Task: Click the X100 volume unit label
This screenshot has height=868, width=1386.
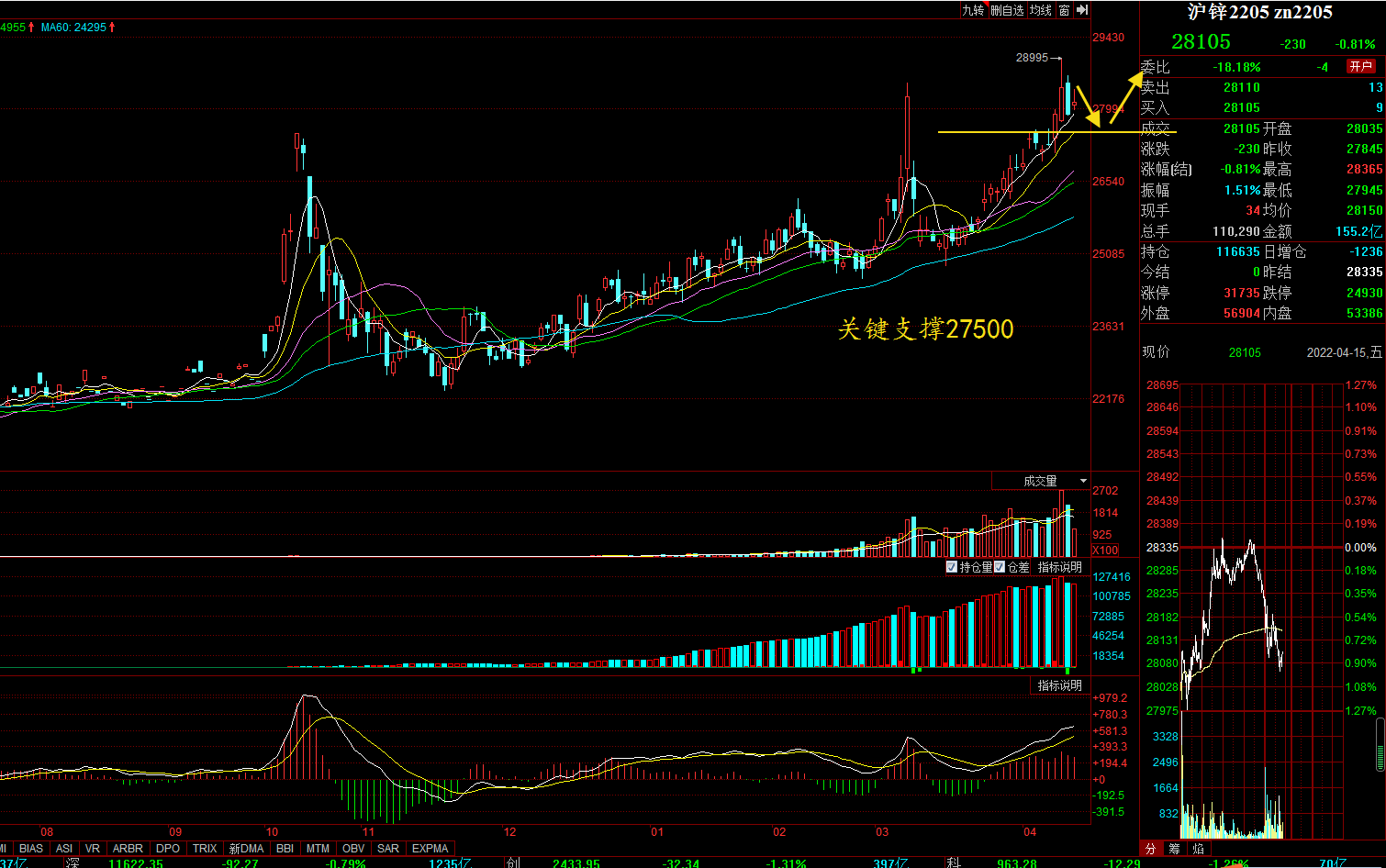Action: [x=1105, y=551]
